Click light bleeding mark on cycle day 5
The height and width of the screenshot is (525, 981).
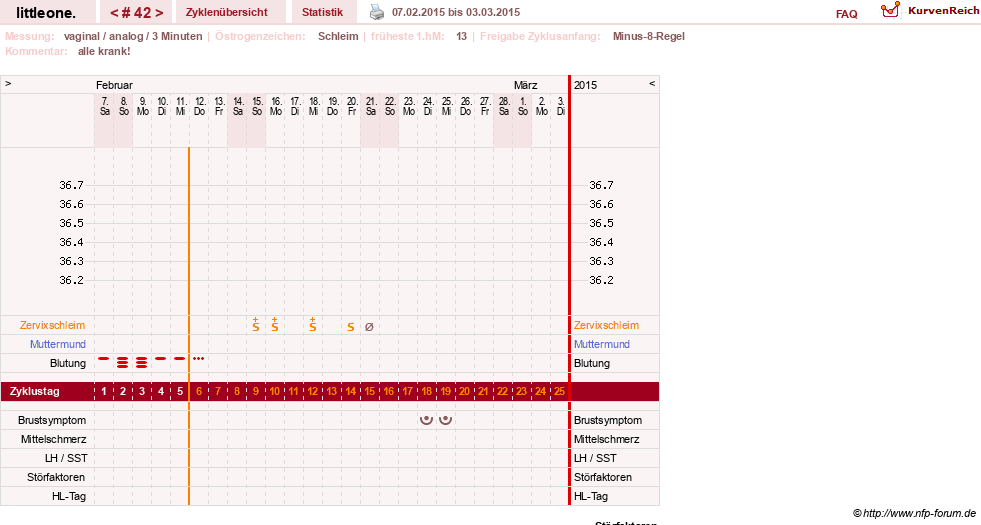tap(180, 359)
